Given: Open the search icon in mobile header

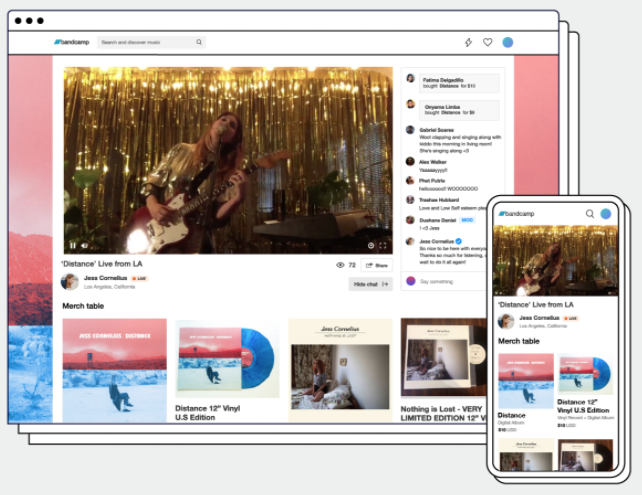Looking at the screenshot, I should (590, 213).
